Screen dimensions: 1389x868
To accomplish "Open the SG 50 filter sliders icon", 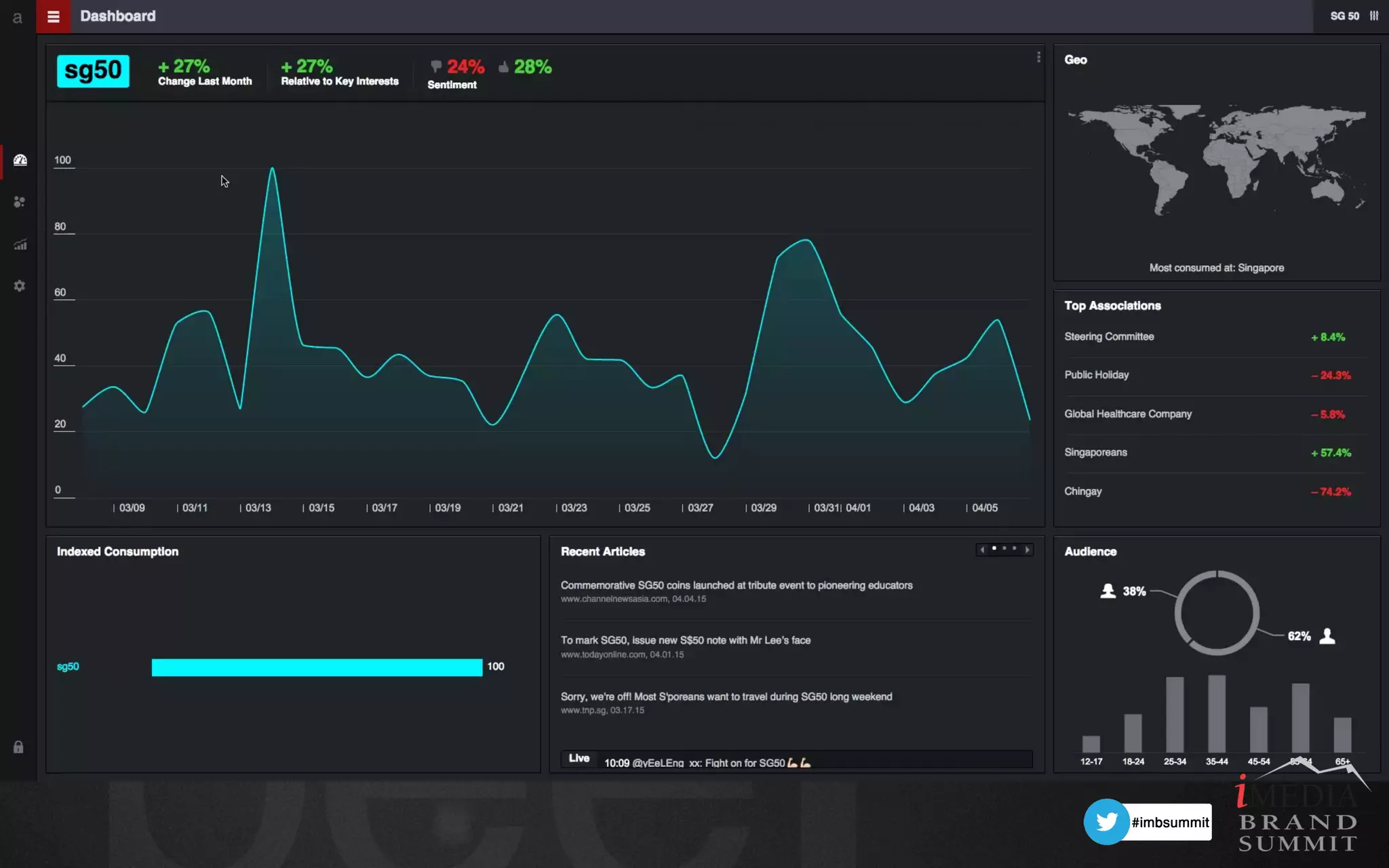I will tap(1373, 16).
